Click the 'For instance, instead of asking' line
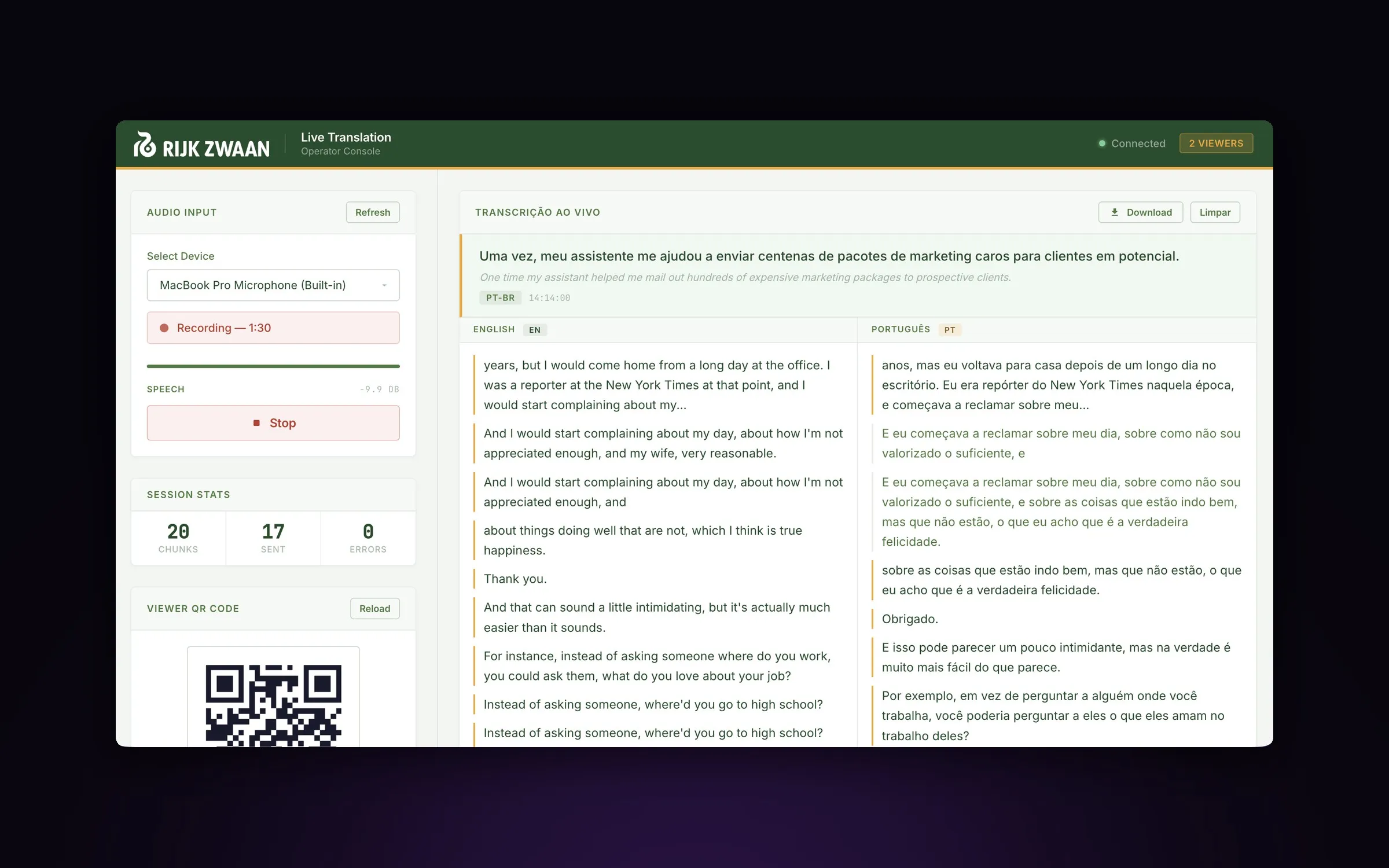Image resolution: width=1389 pixels, height=868 pixels. 657,666
